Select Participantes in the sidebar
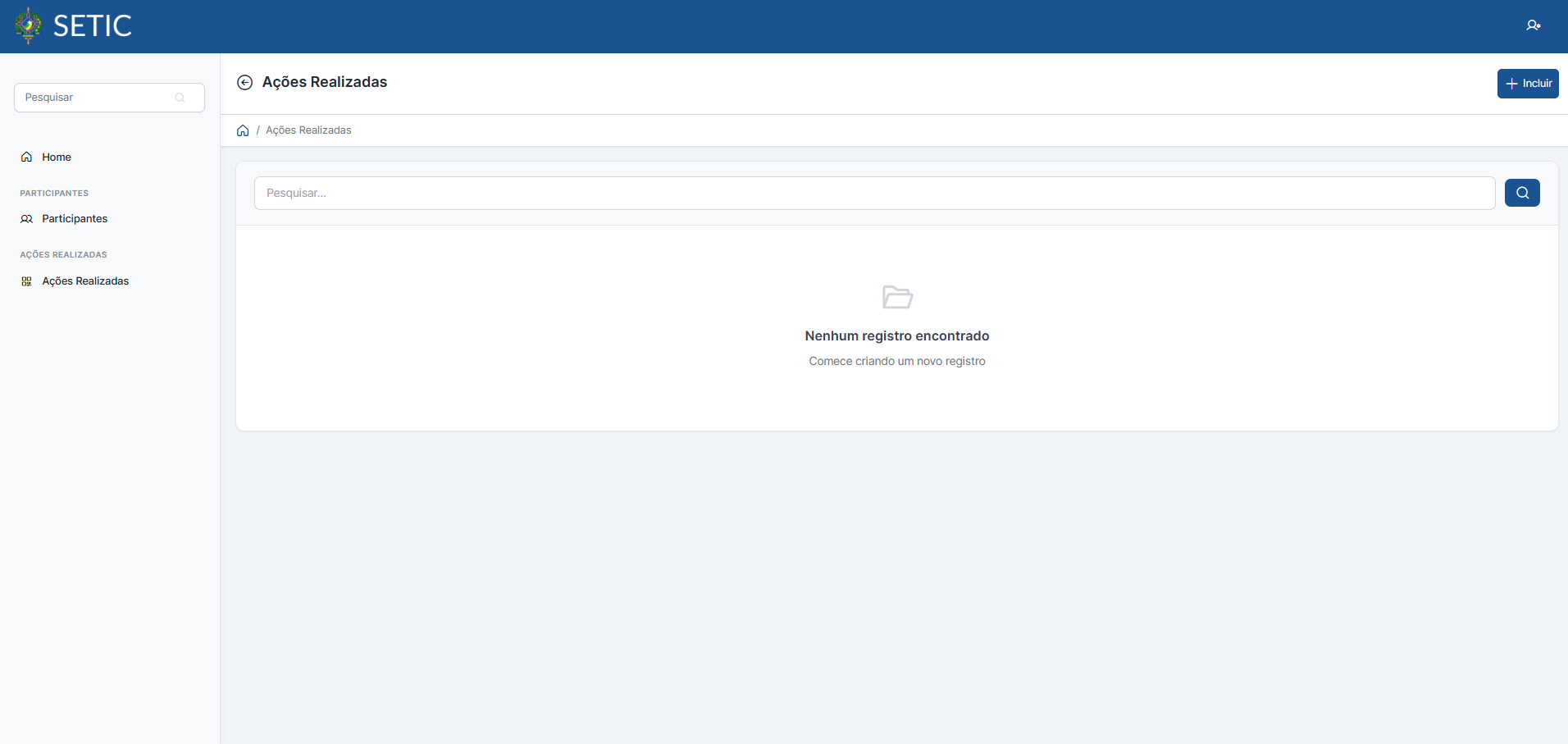Image resolution: width=1568 pixels, height=744 pixels. (75, 219)
